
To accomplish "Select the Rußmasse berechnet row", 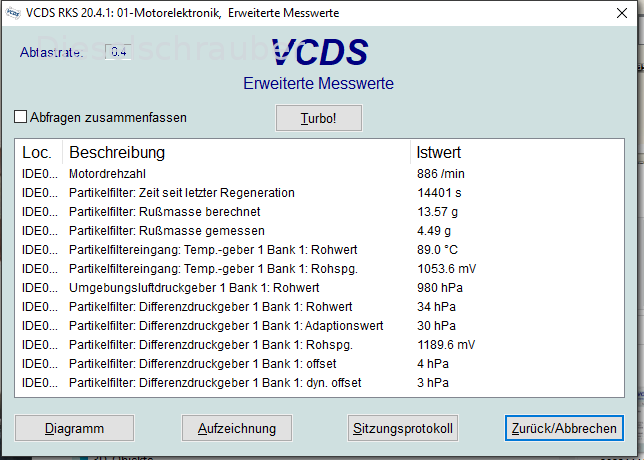I will (320, 212).
